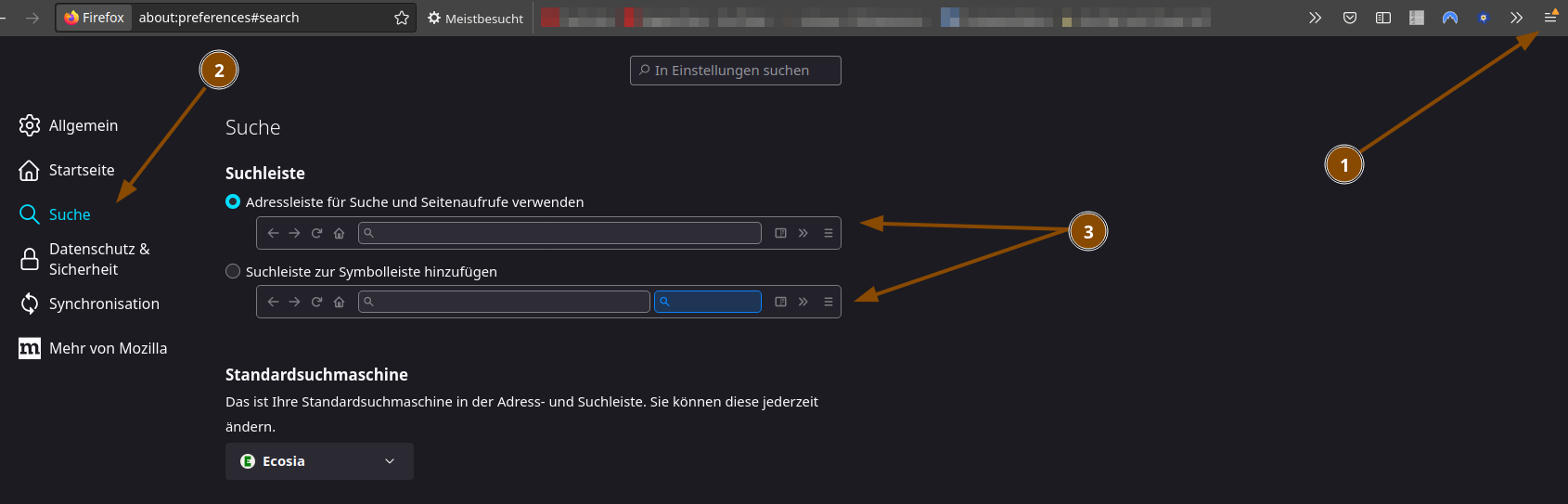1568x504 pixels.
Task: Open the blue flower extension icon
Action: pos(1484,18)
